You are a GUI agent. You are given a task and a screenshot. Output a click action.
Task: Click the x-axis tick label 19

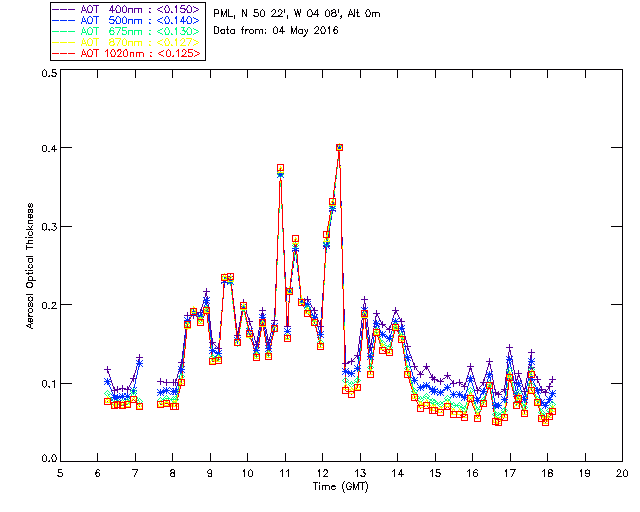click(x=585, y=473)
